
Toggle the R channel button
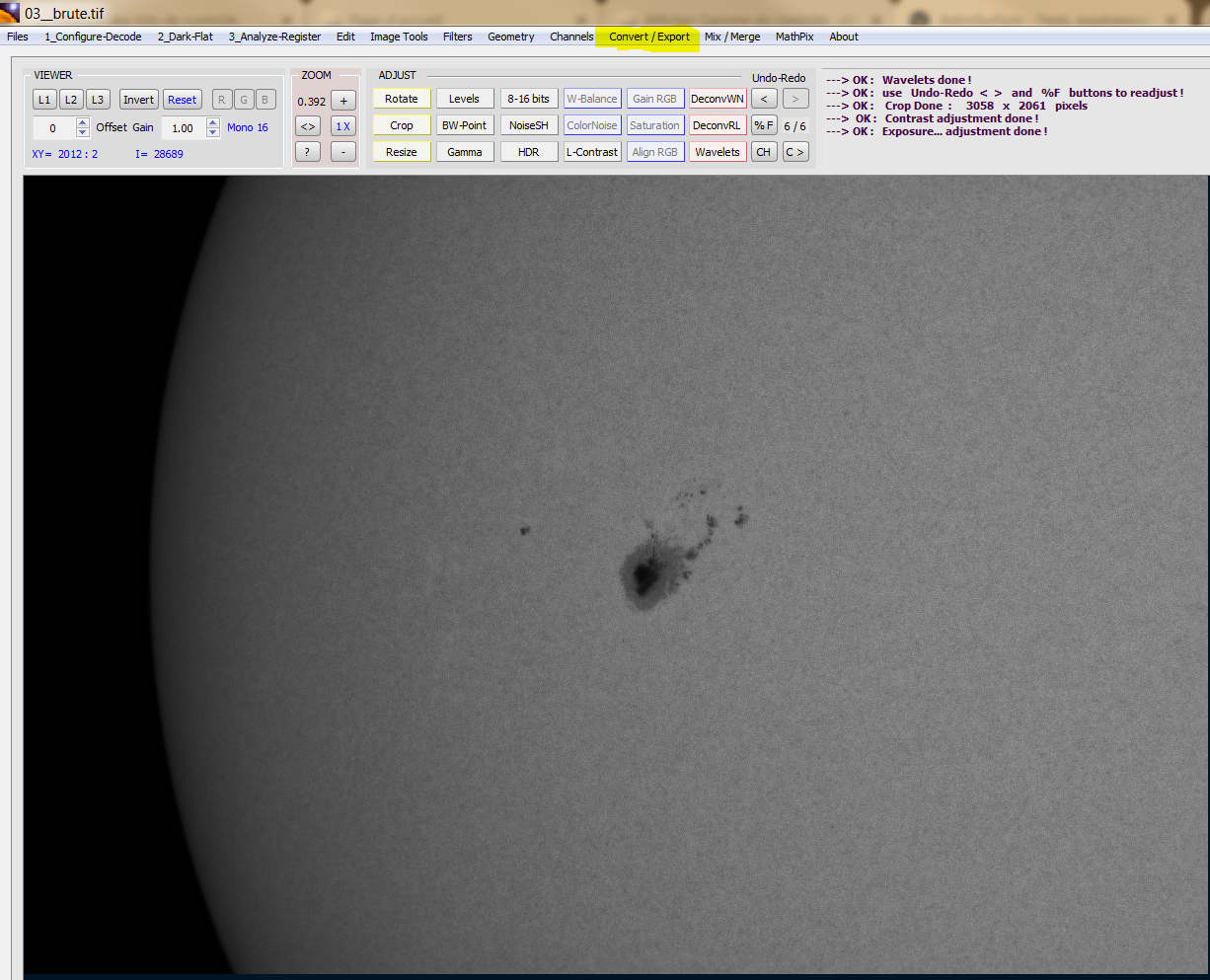[x=222, y=100]
